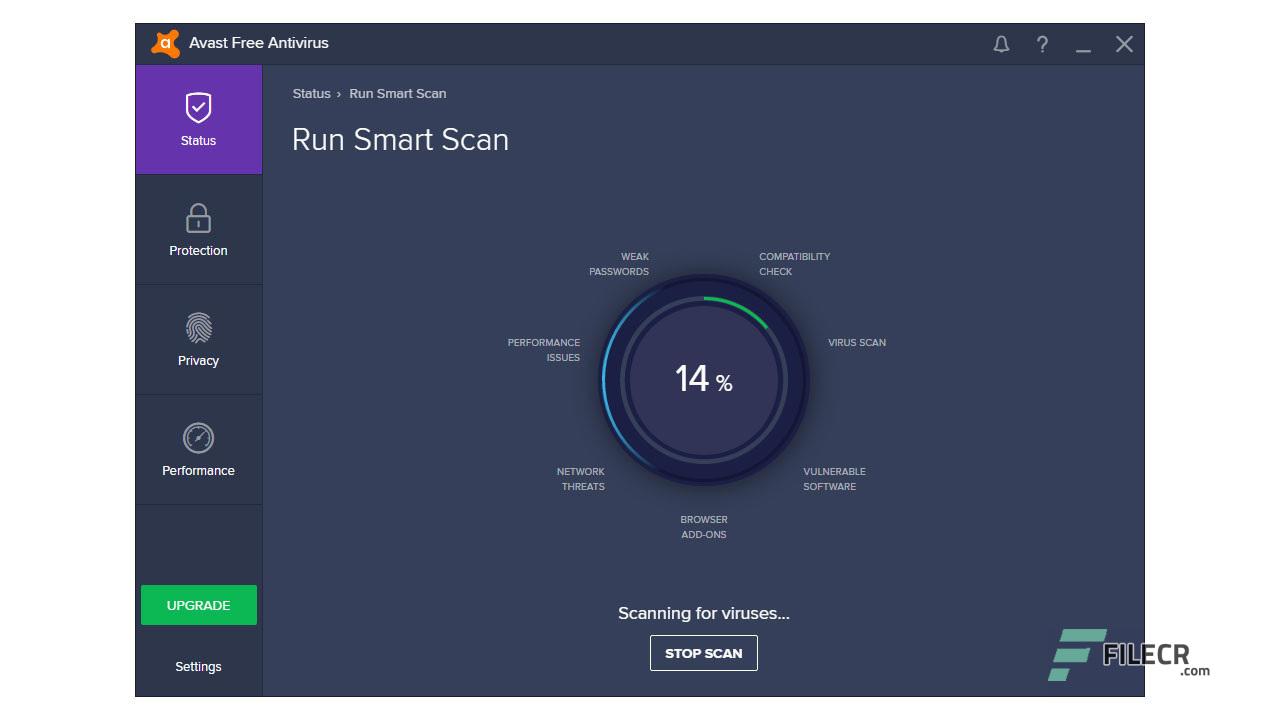Viewport: 1280px width, 720px height.
Task: Click the Protection tab label
Action: (198, 251)
